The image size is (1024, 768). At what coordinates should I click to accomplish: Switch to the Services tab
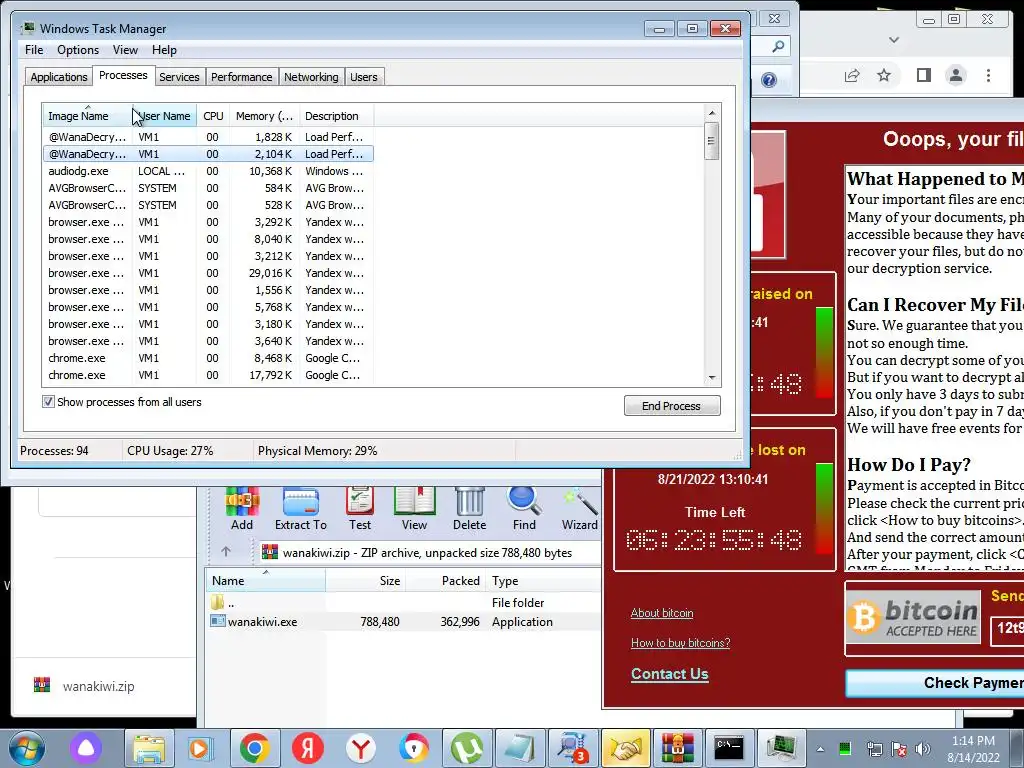coord(179,77)
